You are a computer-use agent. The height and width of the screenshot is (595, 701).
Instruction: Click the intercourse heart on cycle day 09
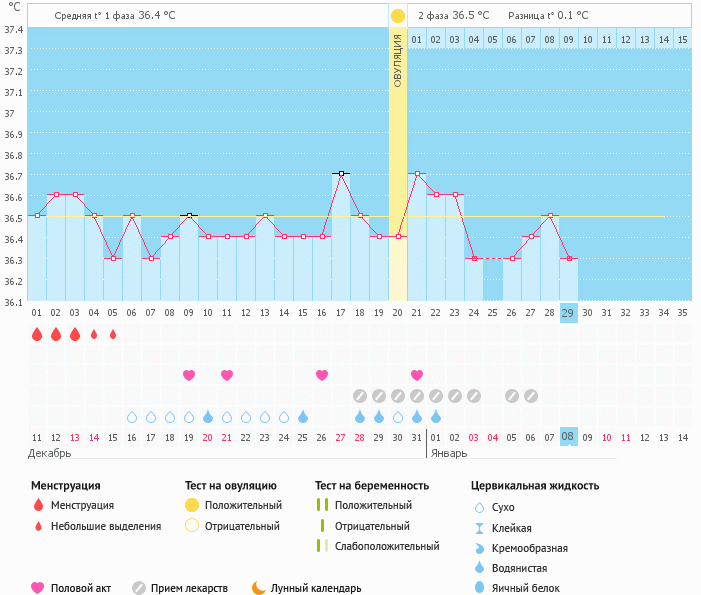189,375
